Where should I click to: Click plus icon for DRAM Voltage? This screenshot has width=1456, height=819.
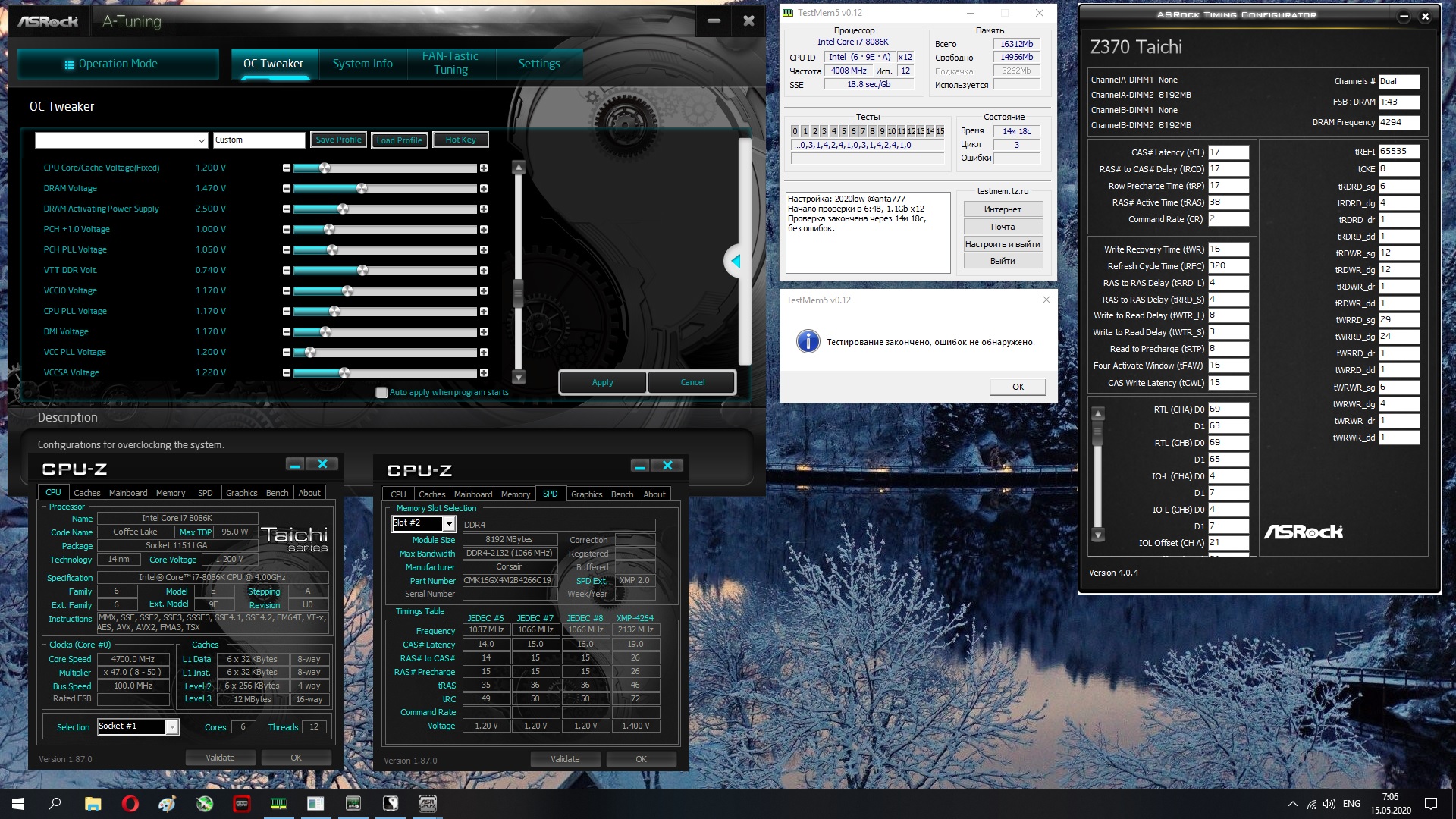[x=484, y=188]
